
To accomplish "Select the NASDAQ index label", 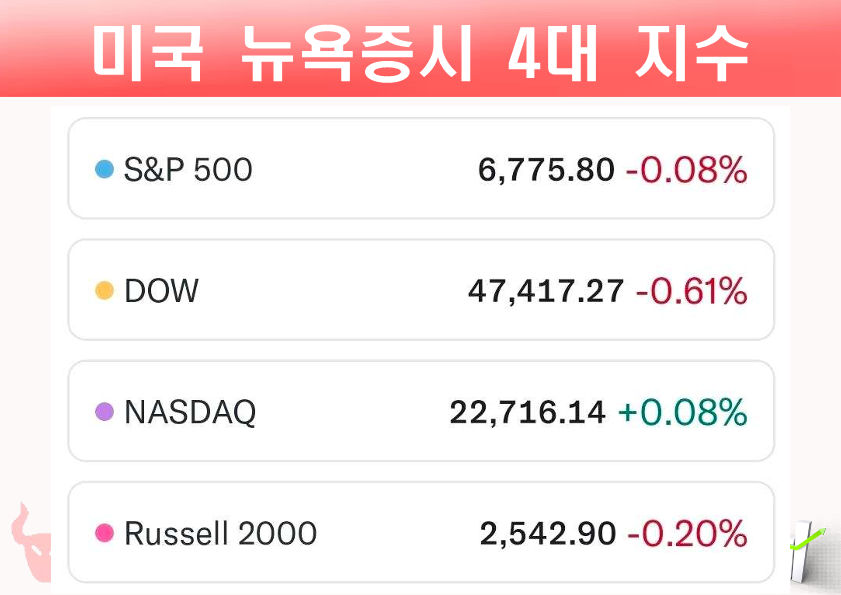I will [x=190, y=412].
